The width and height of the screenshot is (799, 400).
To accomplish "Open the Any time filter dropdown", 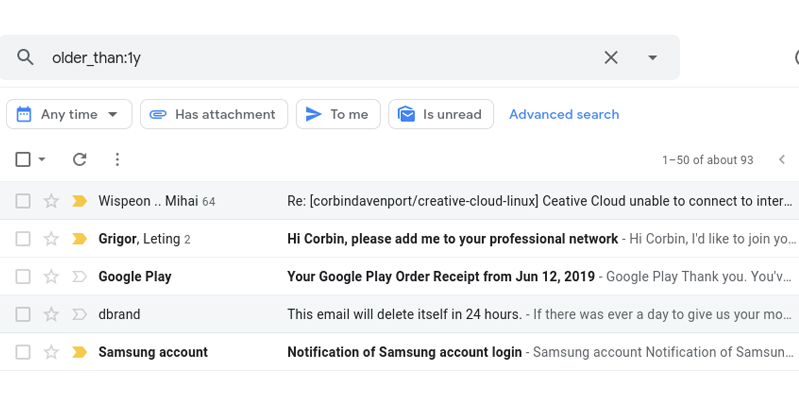I will [x=69, y=114].
